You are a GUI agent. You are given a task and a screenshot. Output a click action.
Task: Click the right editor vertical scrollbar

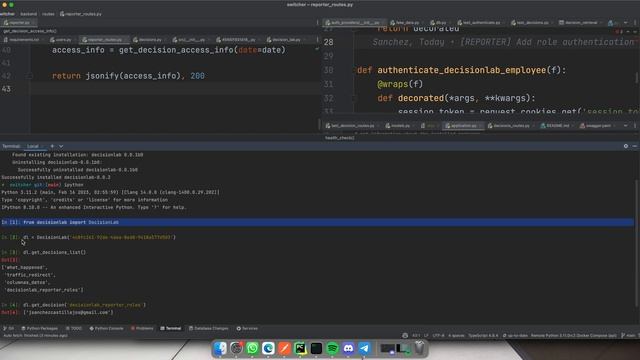tap(636, 78)
